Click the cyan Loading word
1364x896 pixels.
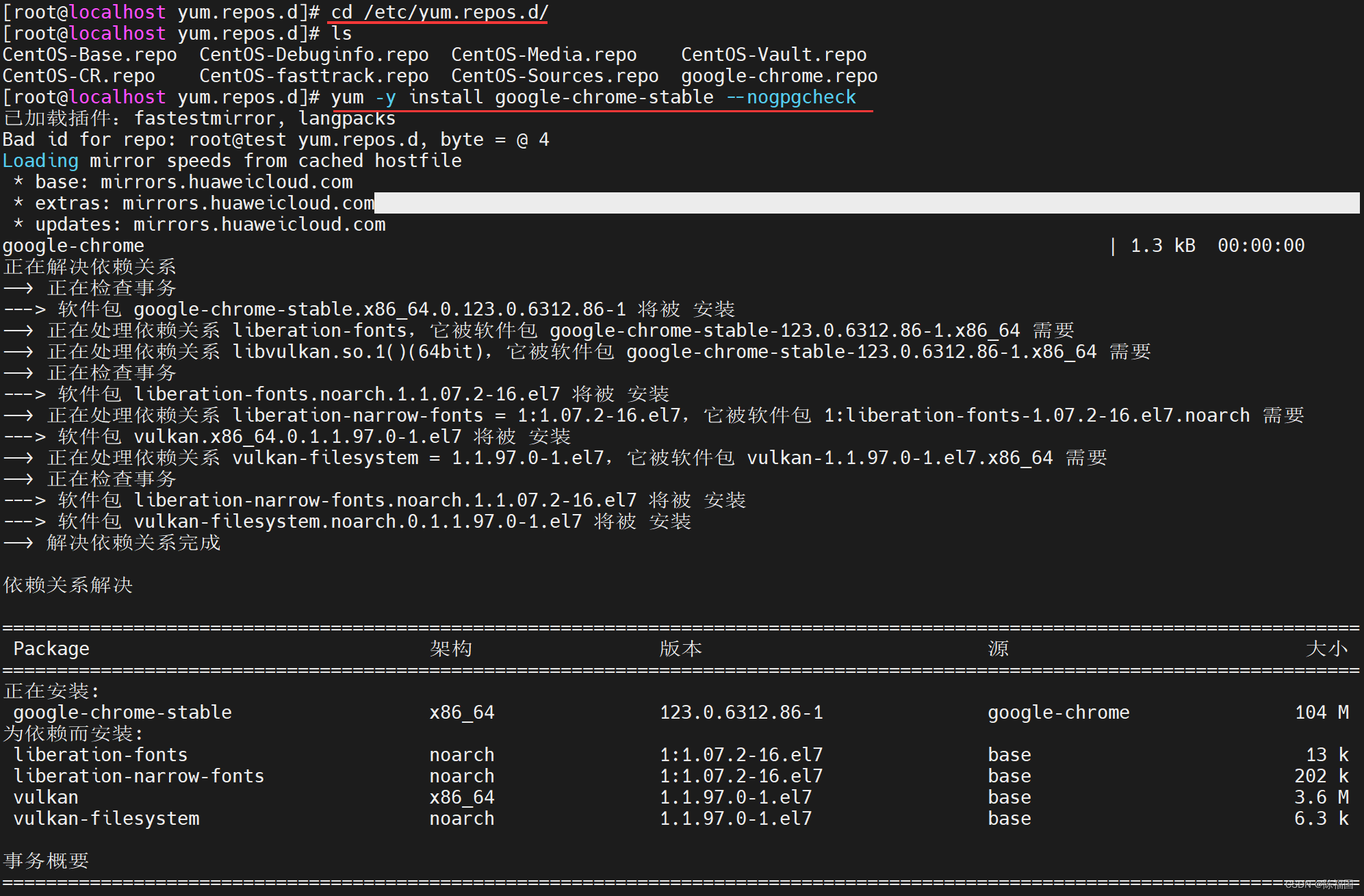[41, 161]
